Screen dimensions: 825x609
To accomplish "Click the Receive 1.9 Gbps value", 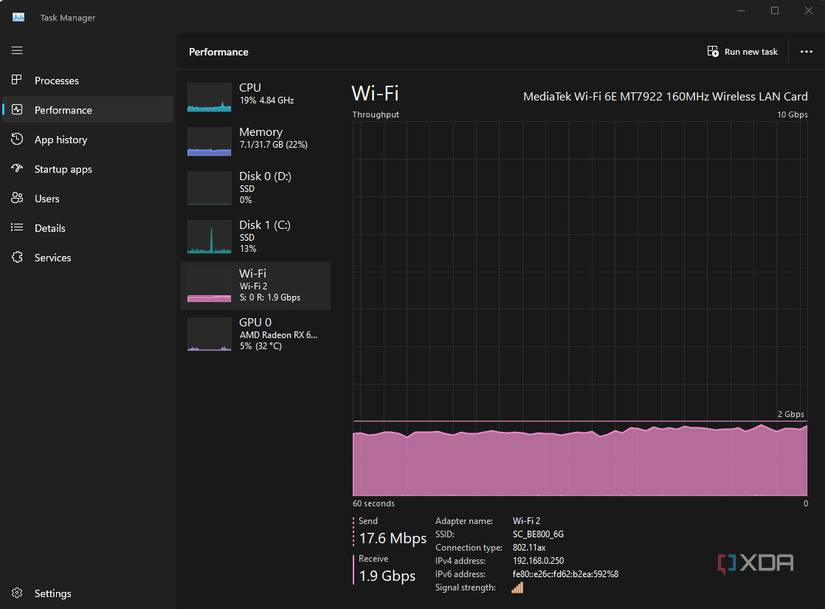I will tap(387, 576).
